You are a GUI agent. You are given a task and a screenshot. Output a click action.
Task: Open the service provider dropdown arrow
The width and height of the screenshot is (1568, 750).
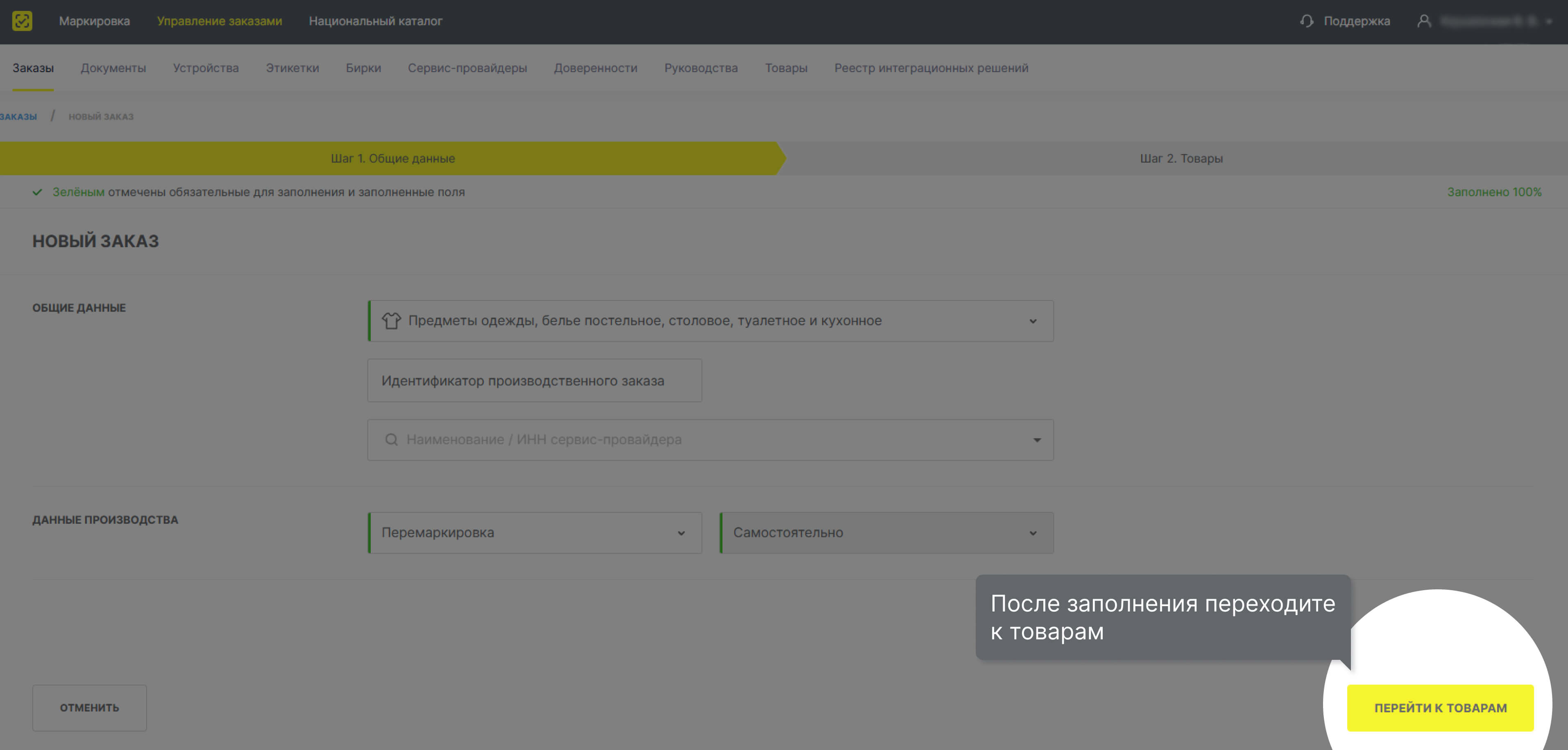click(1037, 440)
